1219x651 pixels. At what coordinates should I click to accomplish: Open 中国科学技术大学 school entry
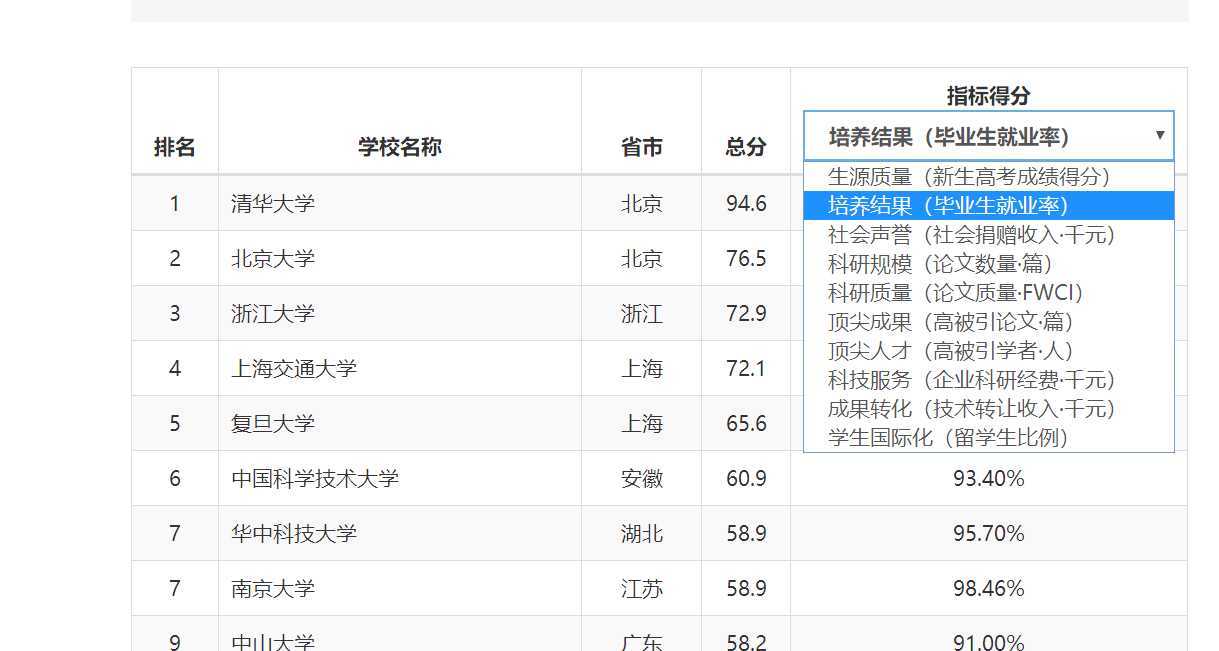pyautogui.click(x=315, y=479)
